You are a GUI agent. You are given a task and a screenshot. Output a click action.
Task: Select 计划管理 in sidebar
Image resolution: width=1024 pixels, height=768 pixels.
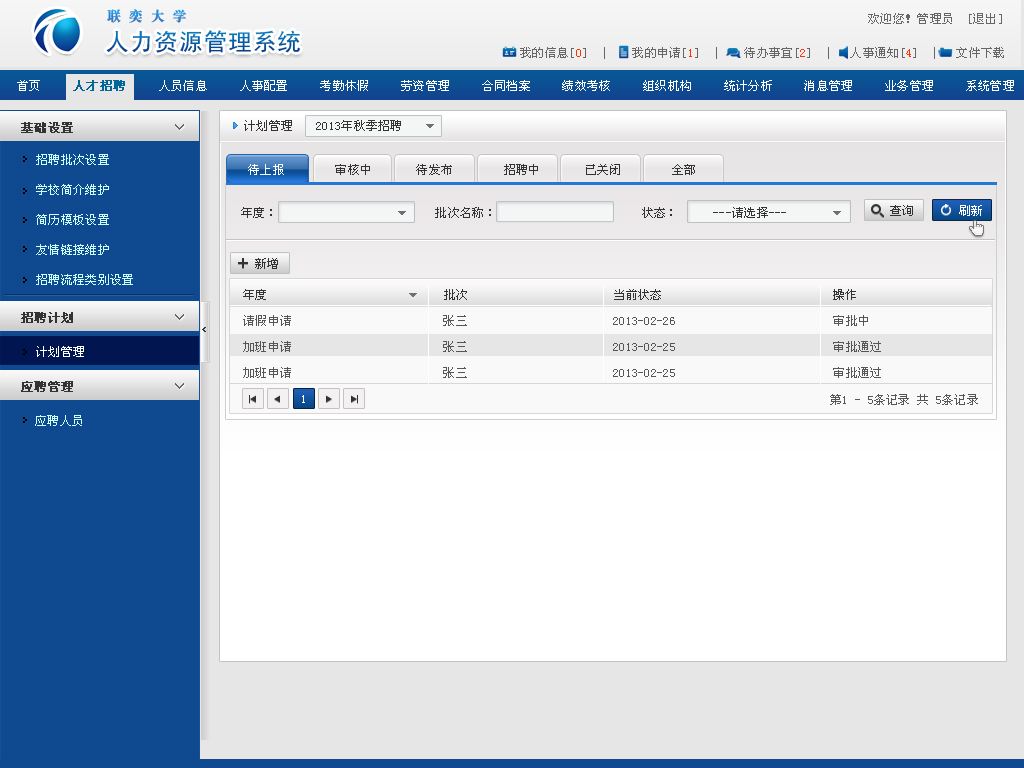coord(100,351)
